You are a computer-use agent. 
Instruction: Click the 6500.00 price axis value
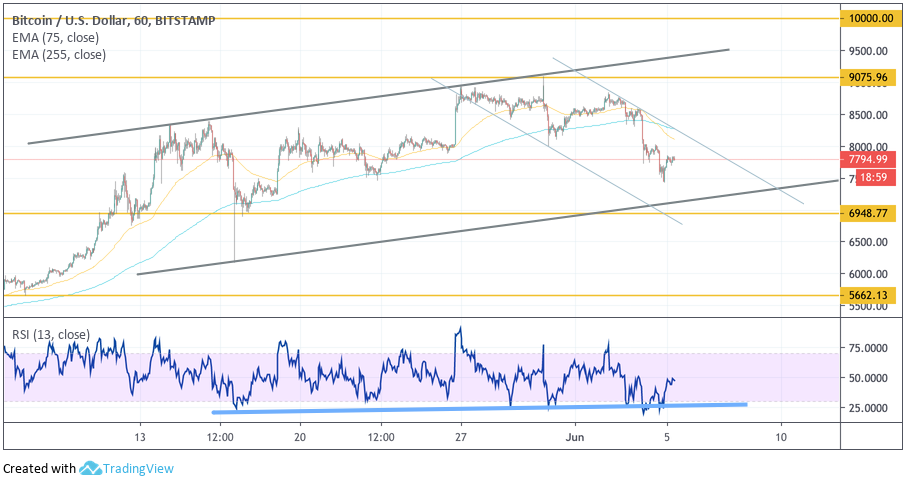pyautogui.click(x=868, y=242)
